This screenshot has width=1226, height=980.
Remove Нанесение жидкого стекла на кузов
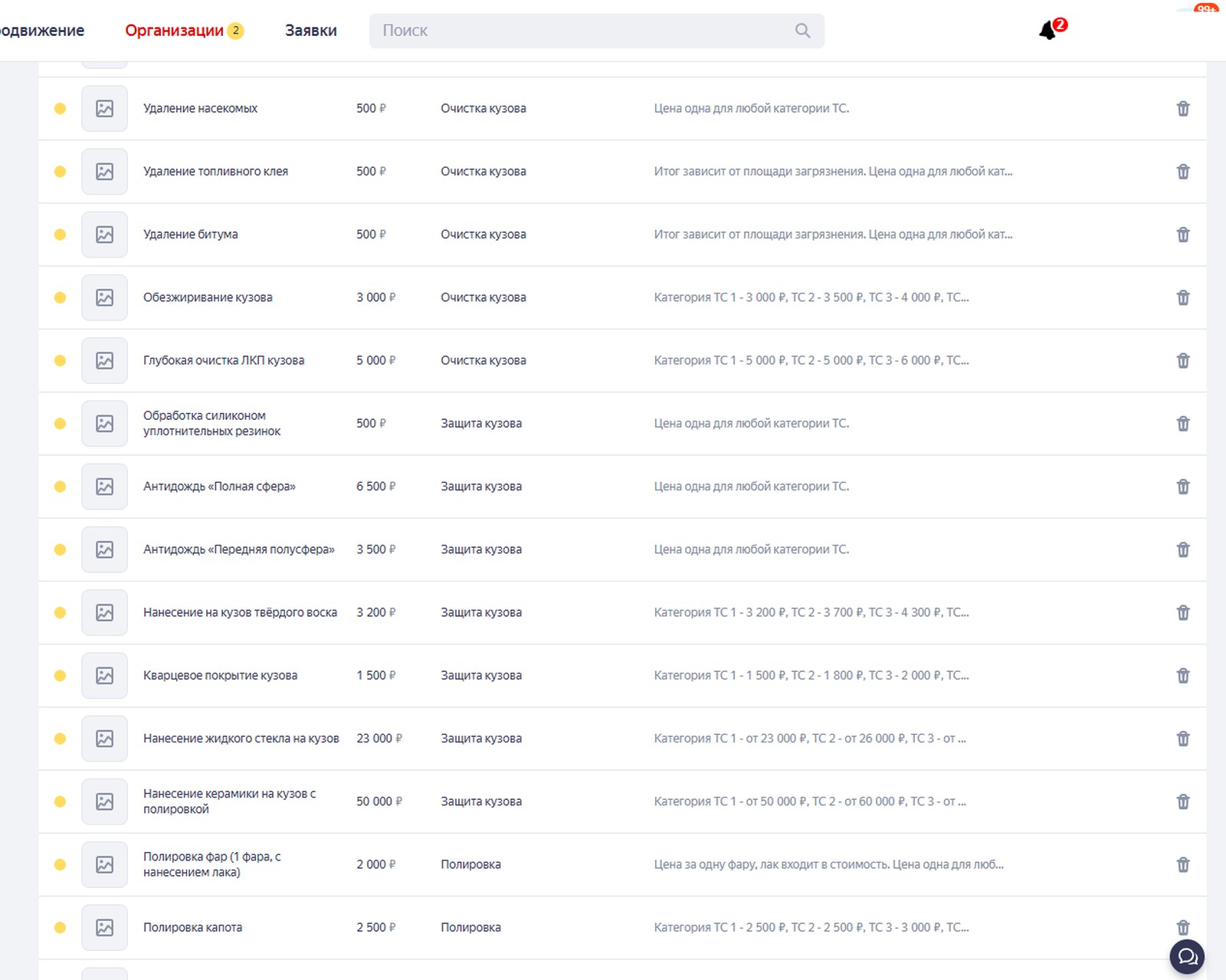click(1183, 739)
